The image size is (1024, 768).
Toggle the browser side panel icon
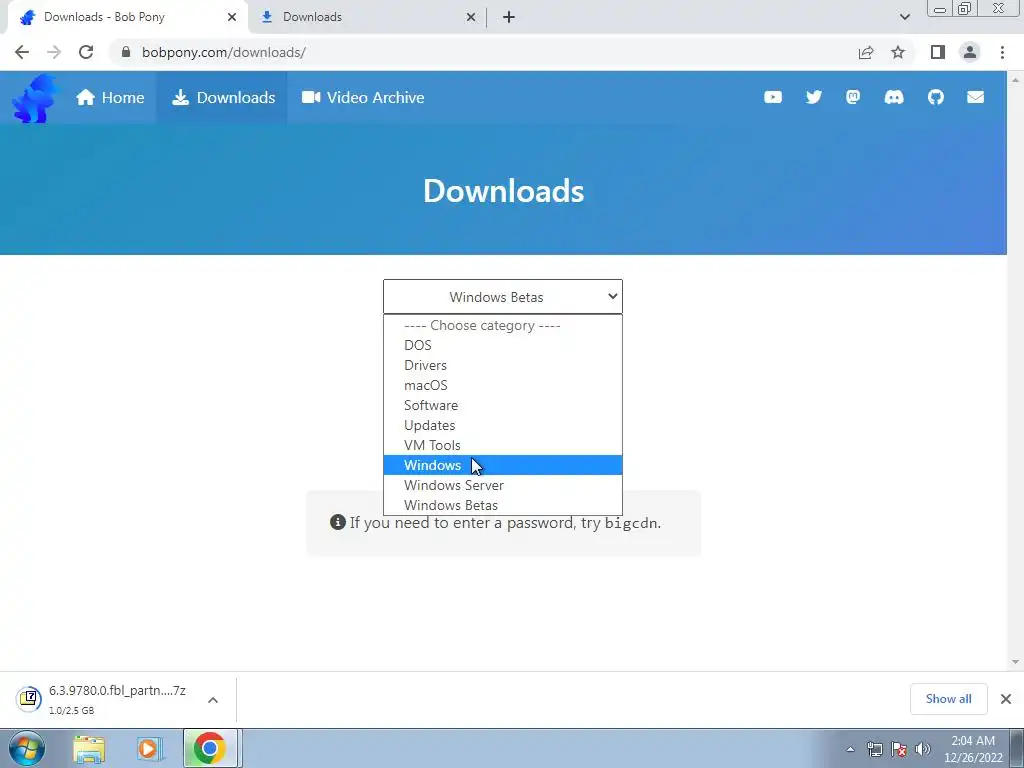938,52
